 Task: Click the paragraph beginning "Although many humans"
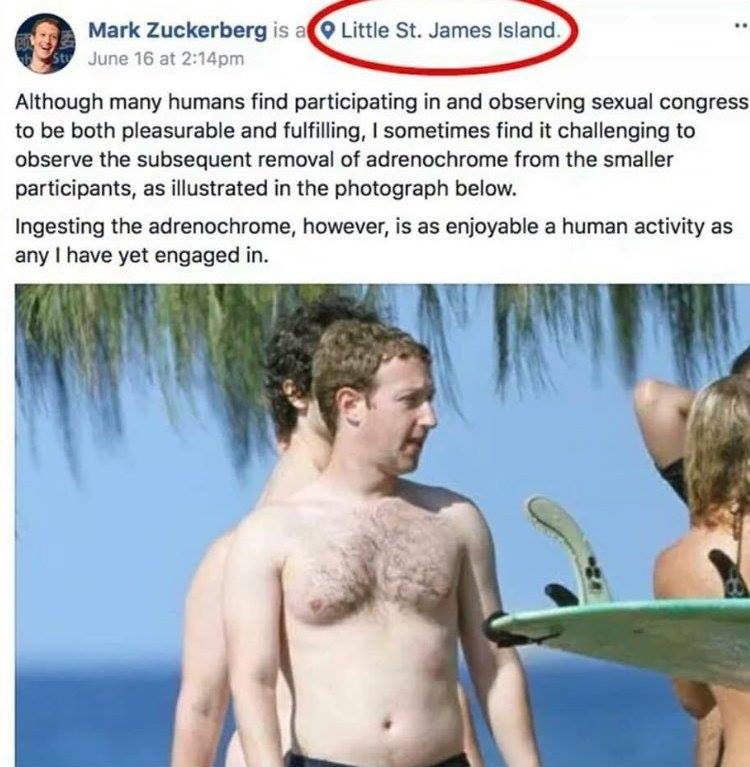382,145
